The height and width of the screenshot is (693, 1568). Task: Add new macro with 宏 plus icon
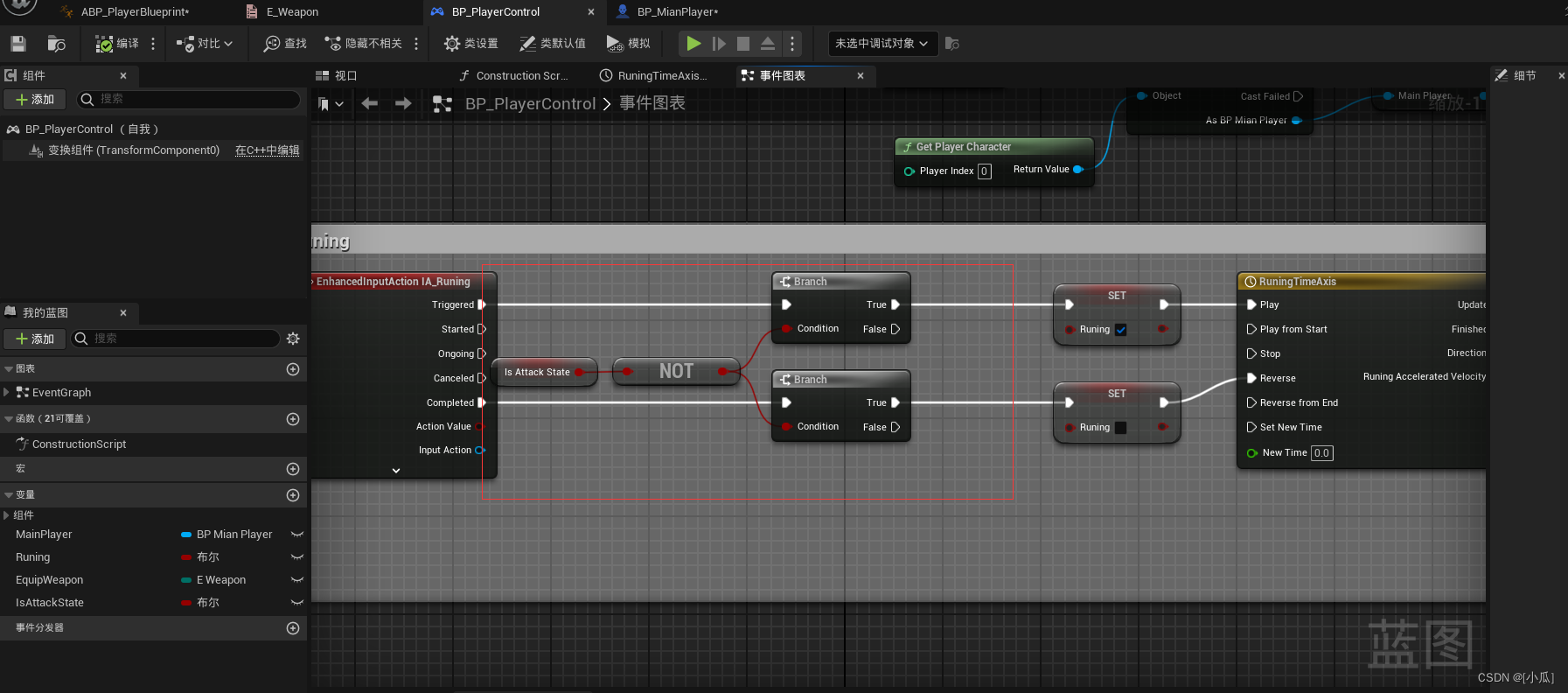pyautogui.click(x=293, y=469)
